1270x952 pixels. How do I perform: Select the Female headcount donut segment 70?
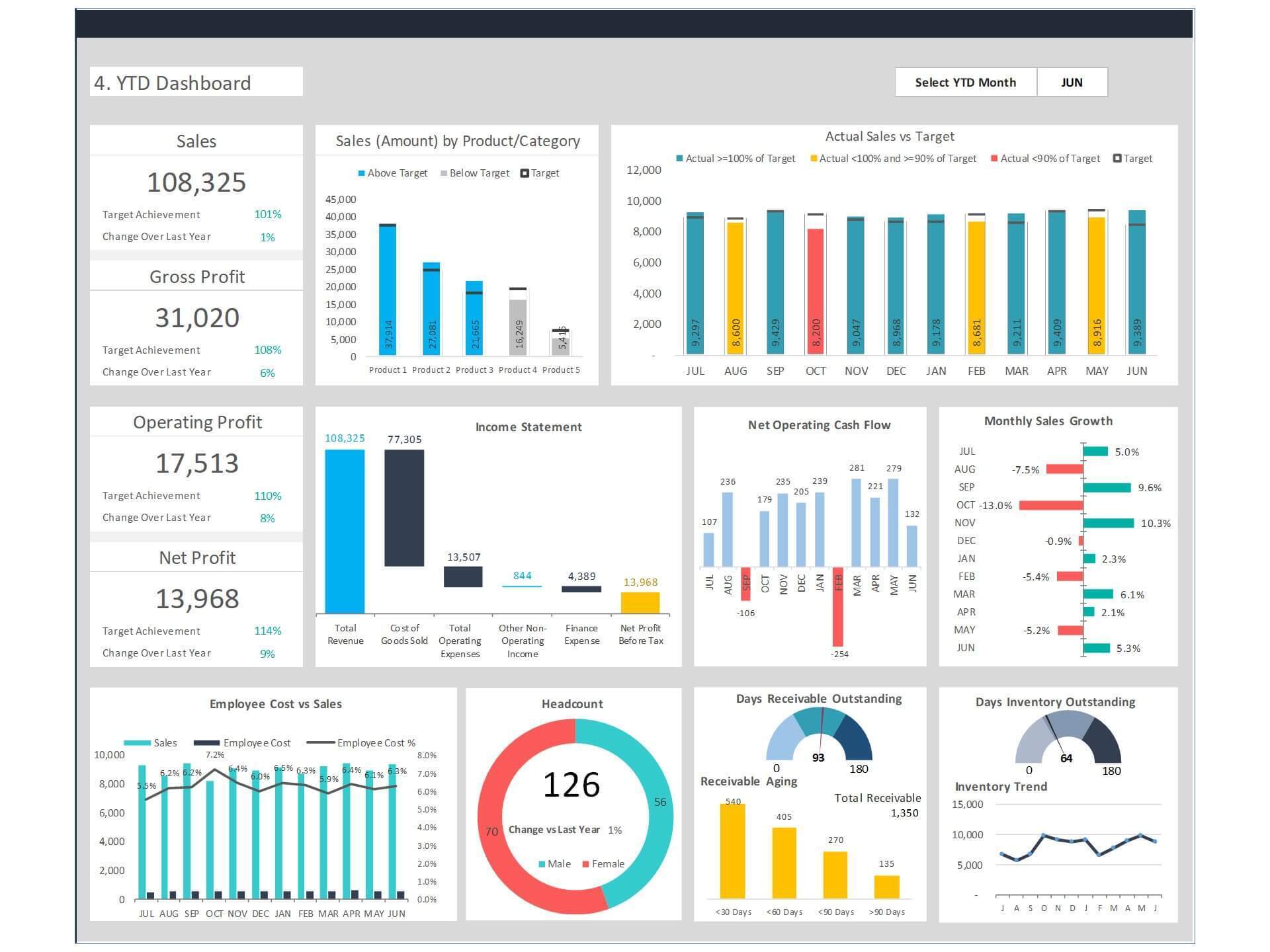(x=491, y=831)
